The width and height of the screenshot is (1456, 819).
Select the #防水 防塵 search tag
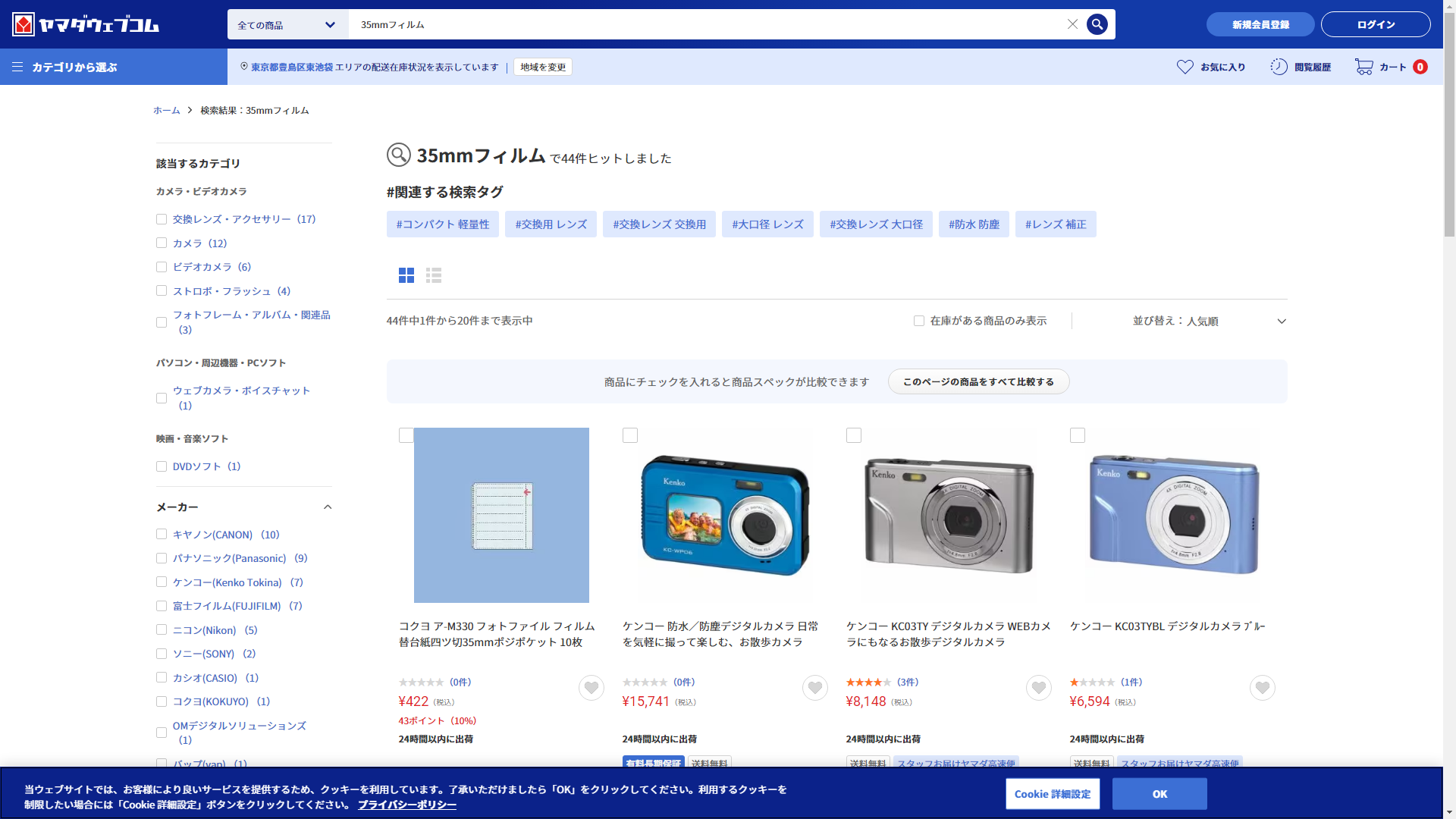pos(974,224)
